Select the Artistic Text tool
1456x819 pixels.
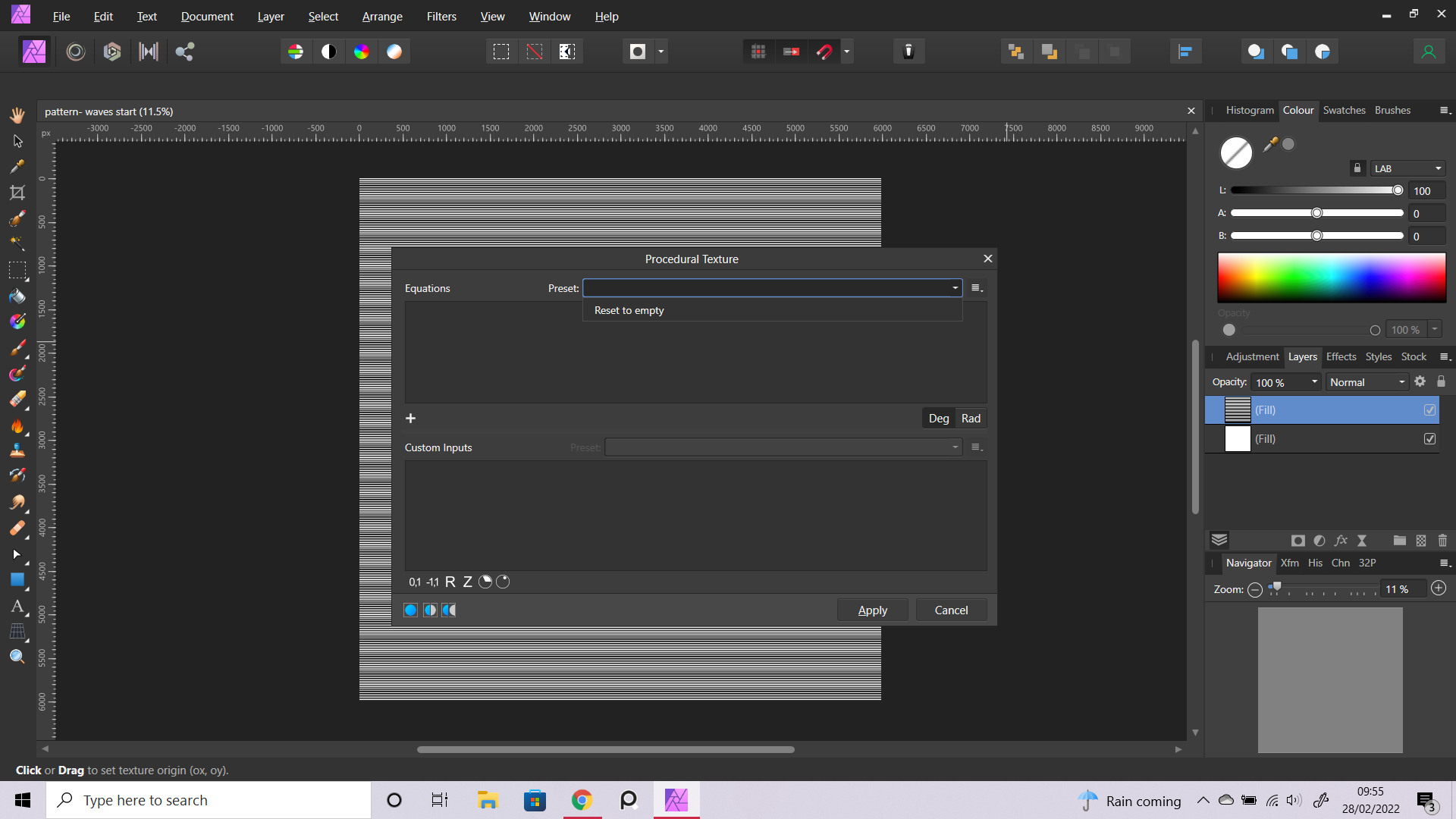click(17, 606)
